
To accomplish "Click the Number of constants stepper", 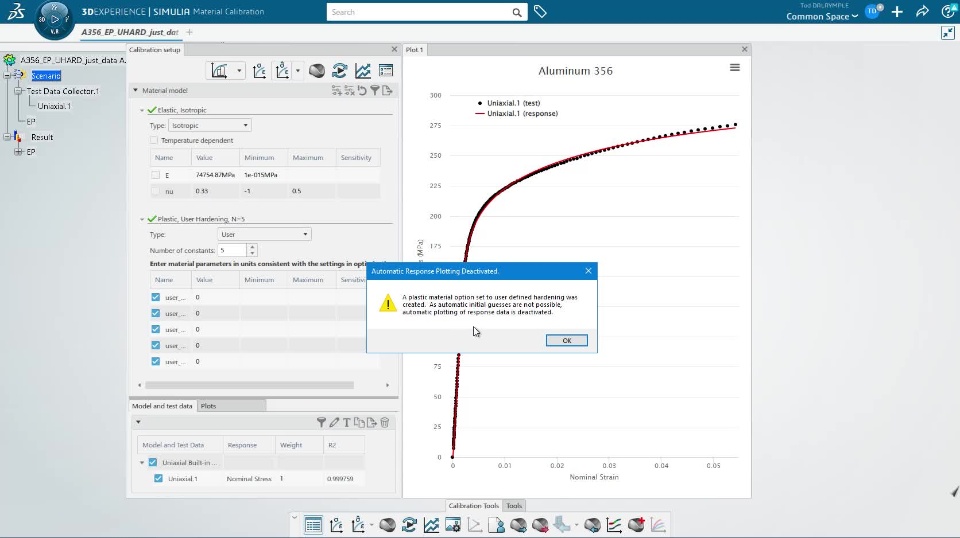I will coord(252,250).
